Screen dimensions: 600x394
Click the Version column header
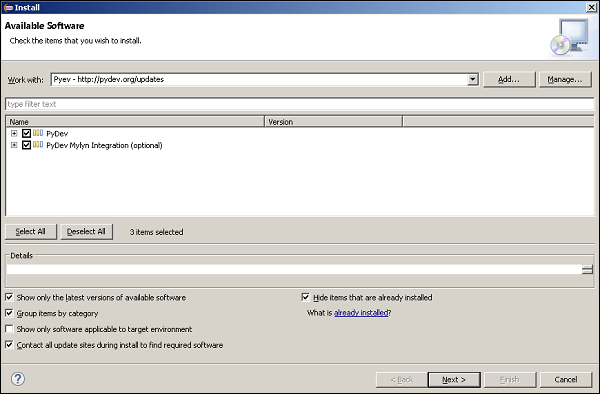pyautogui.click(x=333, y=122)
